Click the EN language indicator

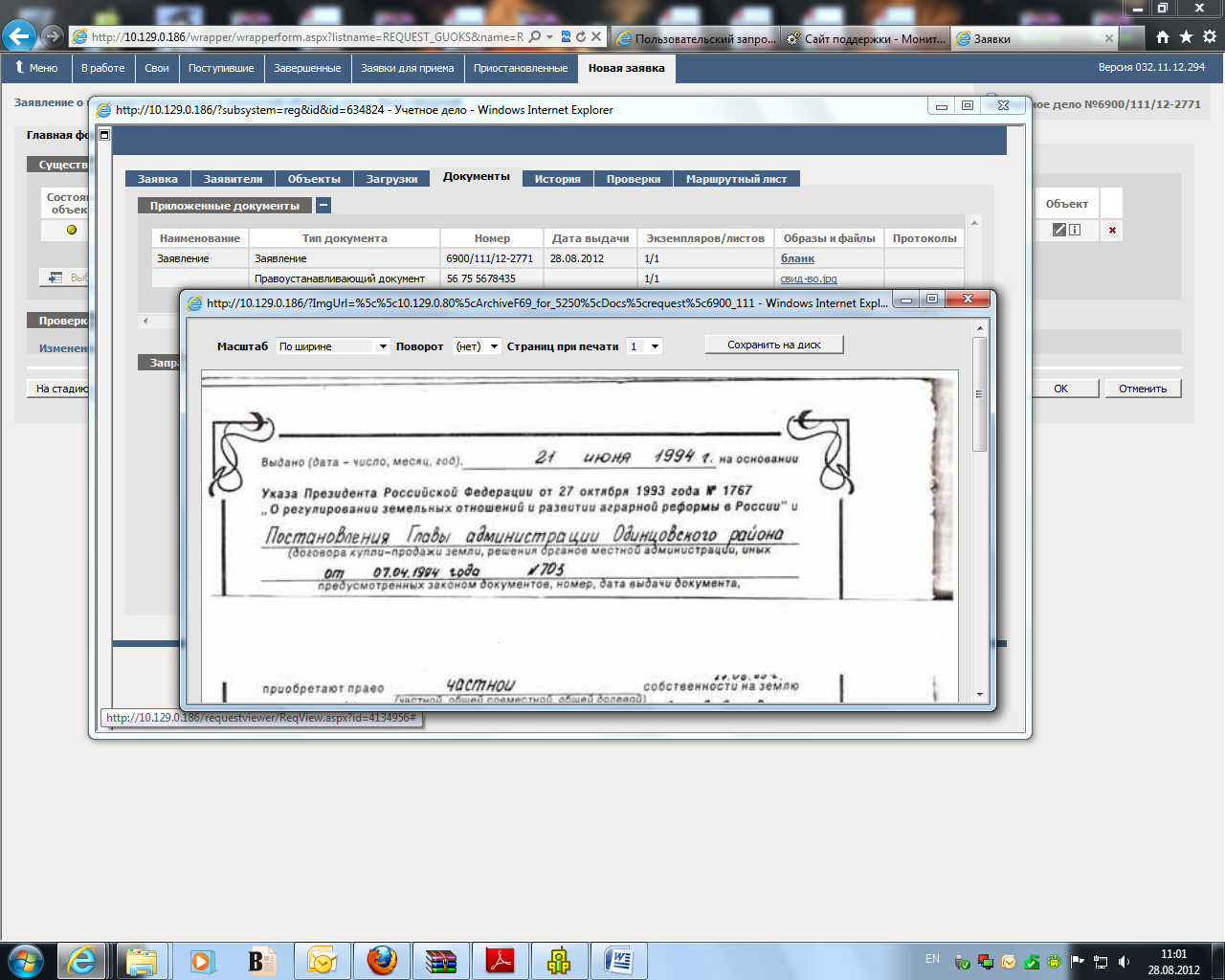[x=932, y=959]
